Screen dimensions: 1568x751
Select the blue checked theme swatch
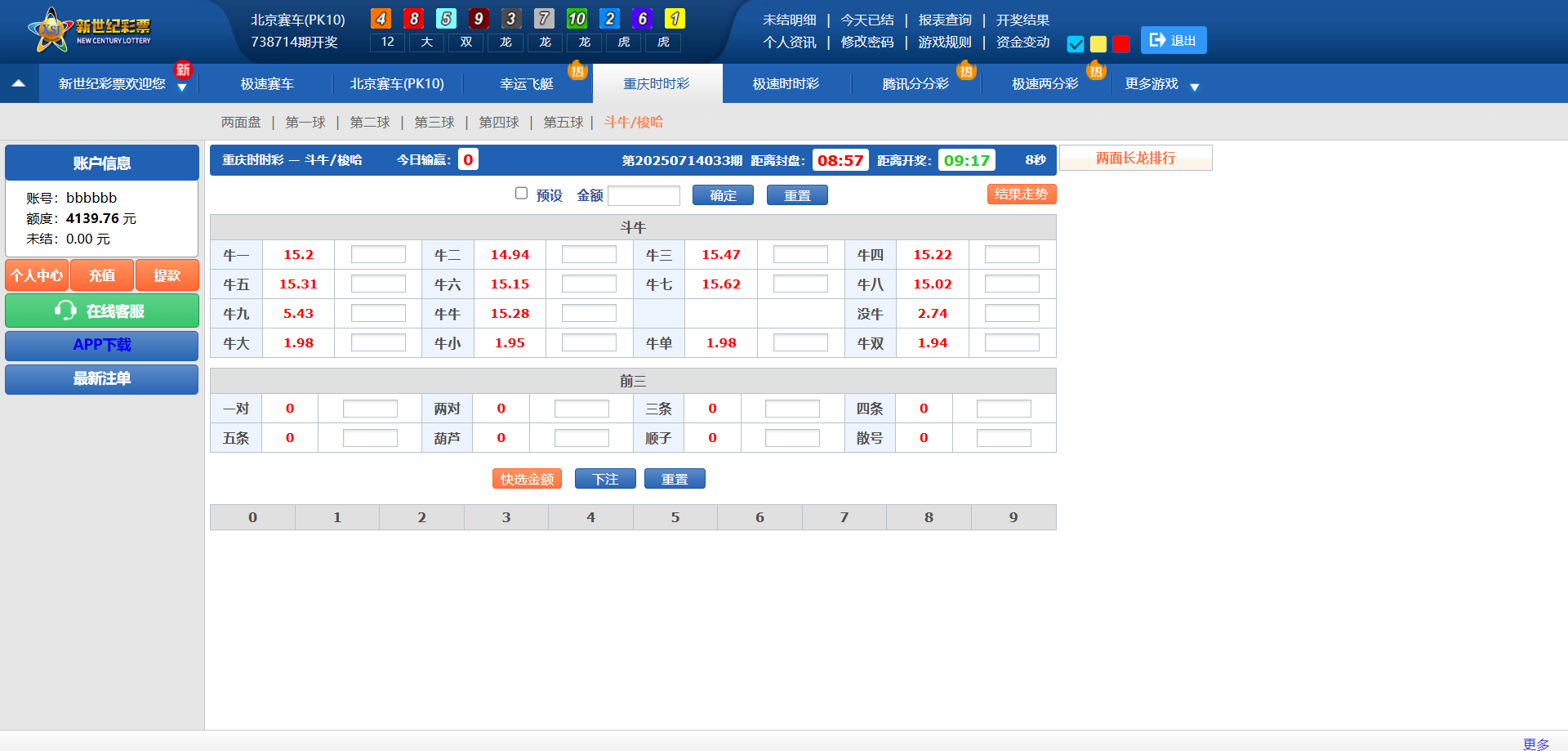(x=1076, y=44)
